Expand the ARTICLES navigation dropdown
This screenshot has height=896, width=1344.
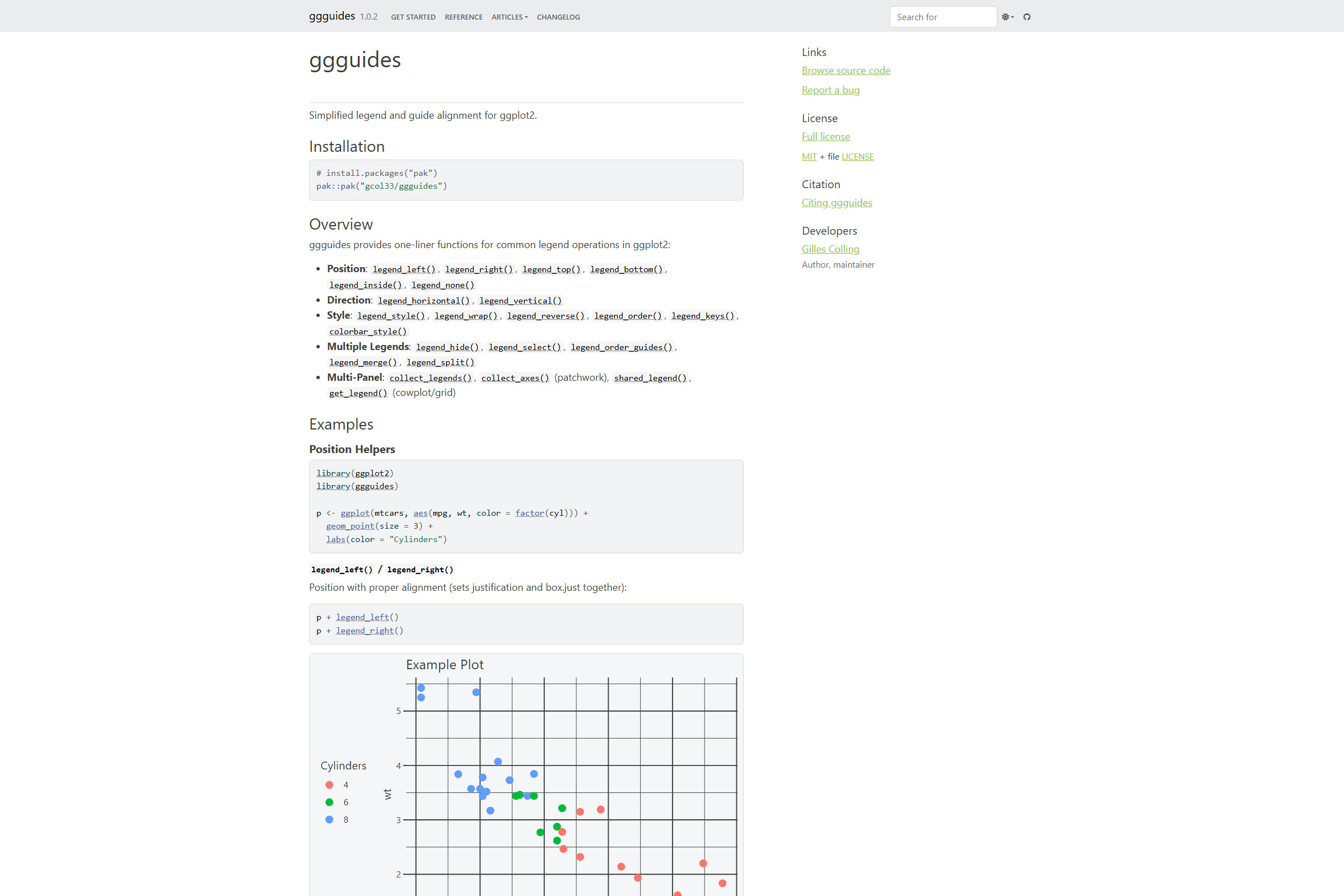508,17
